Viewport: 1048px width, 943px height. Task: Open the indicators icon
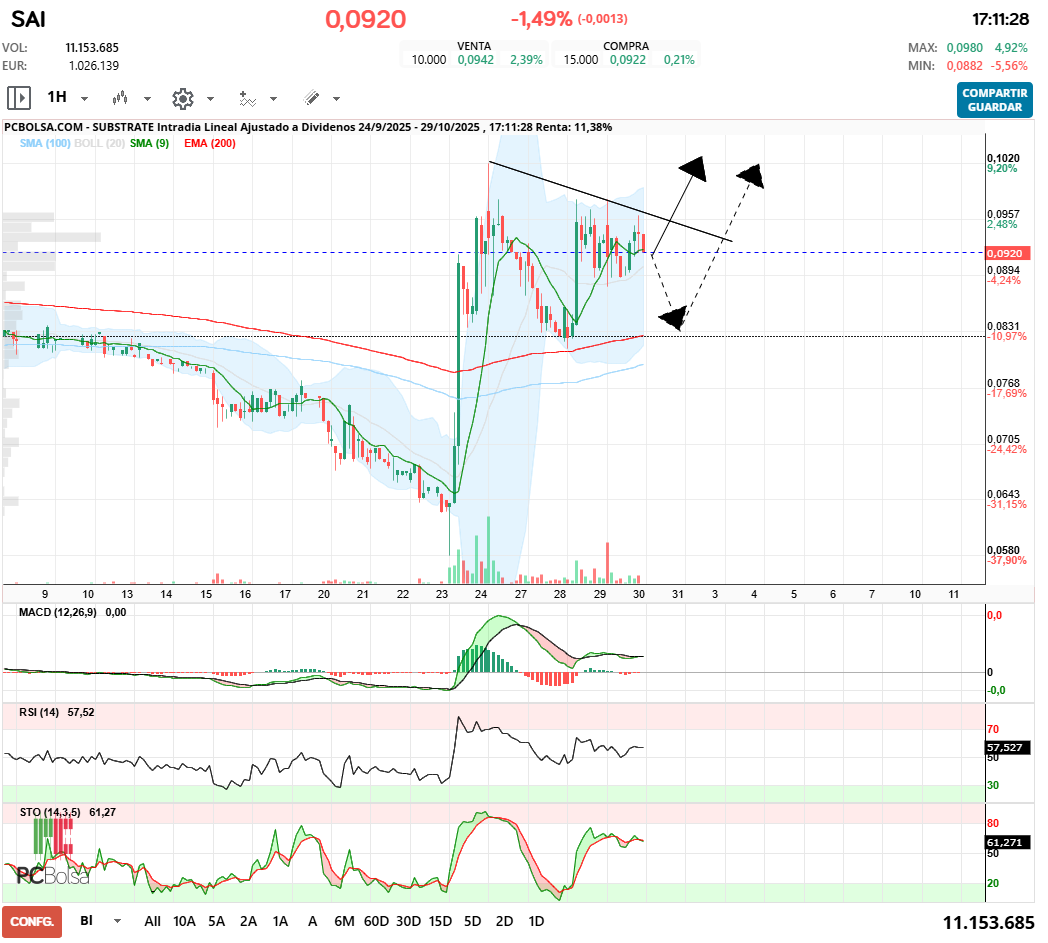click(247, 98)
